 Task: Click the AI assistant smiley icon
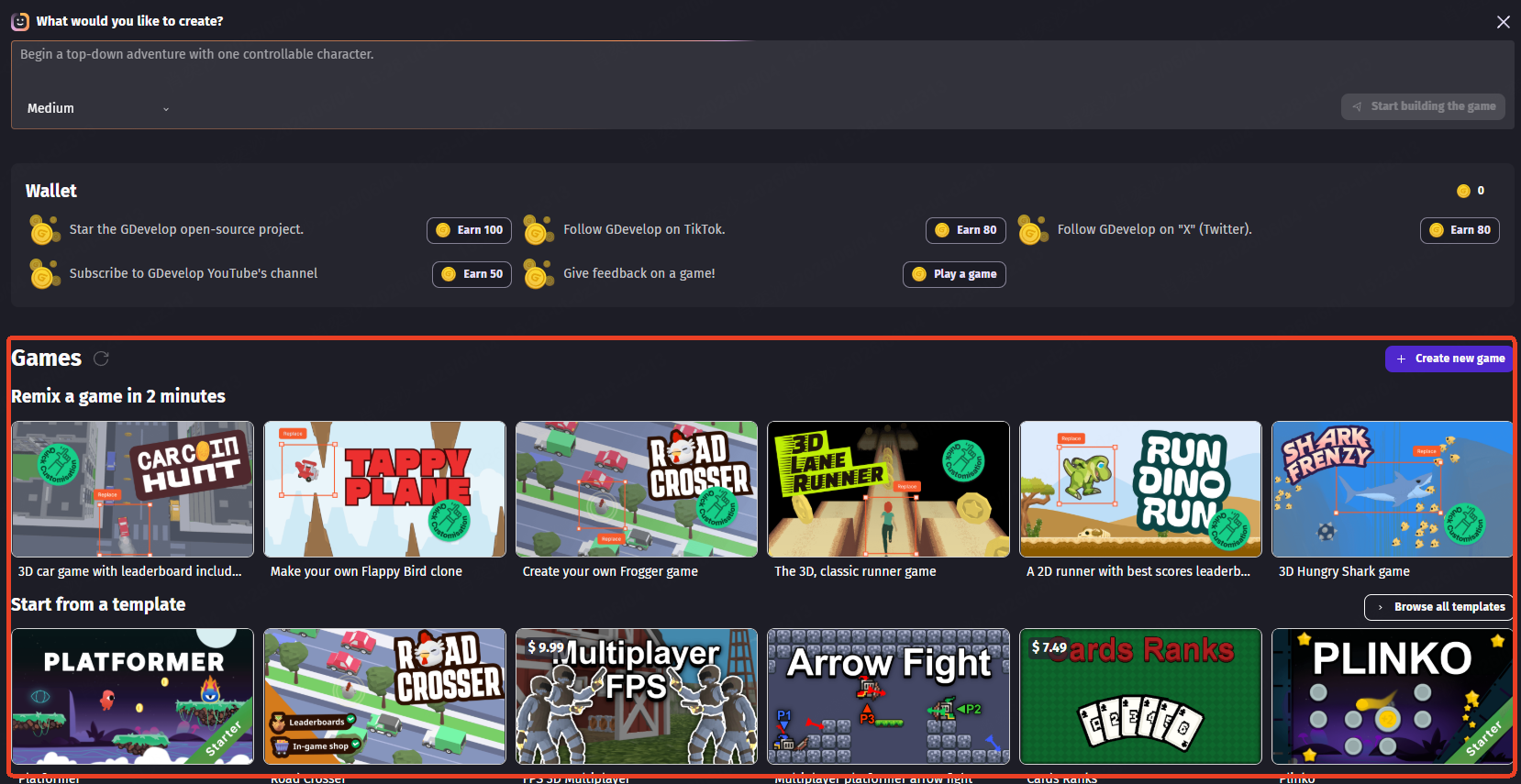pos(20,21)
